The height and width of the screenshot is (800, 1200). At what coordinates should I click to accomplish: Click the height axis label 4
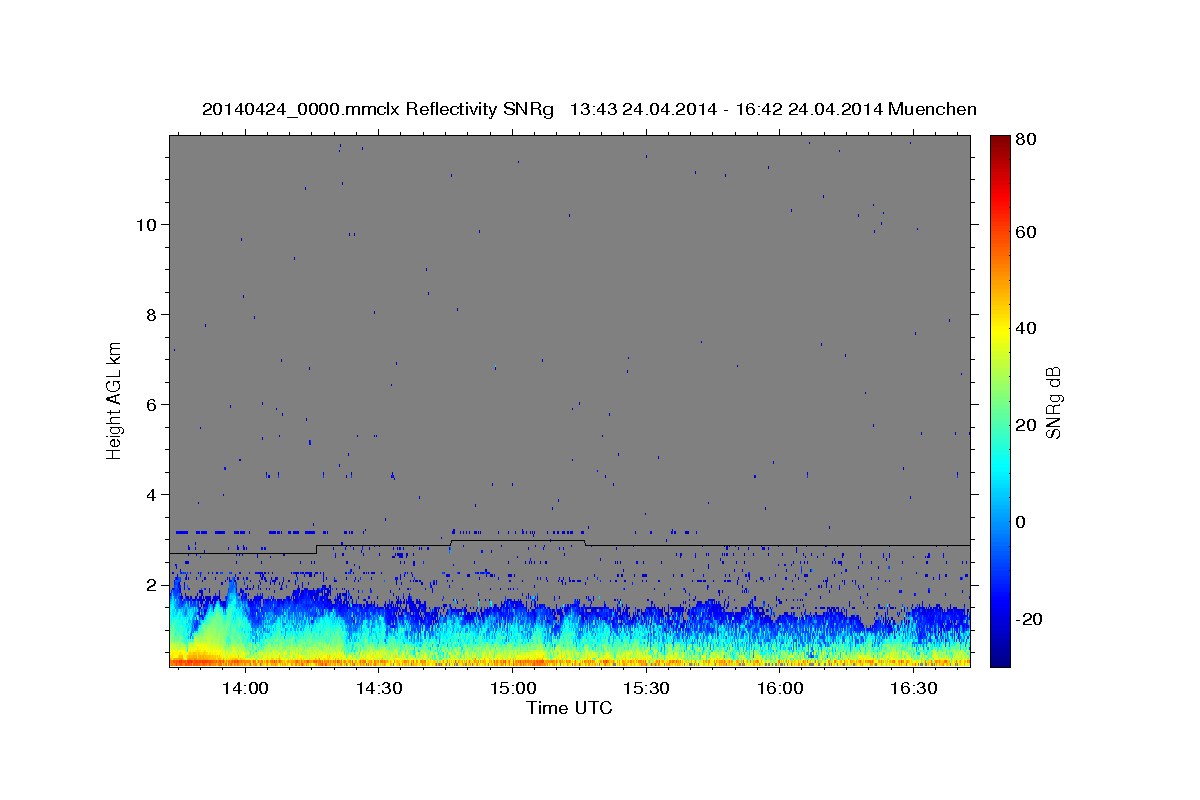(x=153, y=494)
